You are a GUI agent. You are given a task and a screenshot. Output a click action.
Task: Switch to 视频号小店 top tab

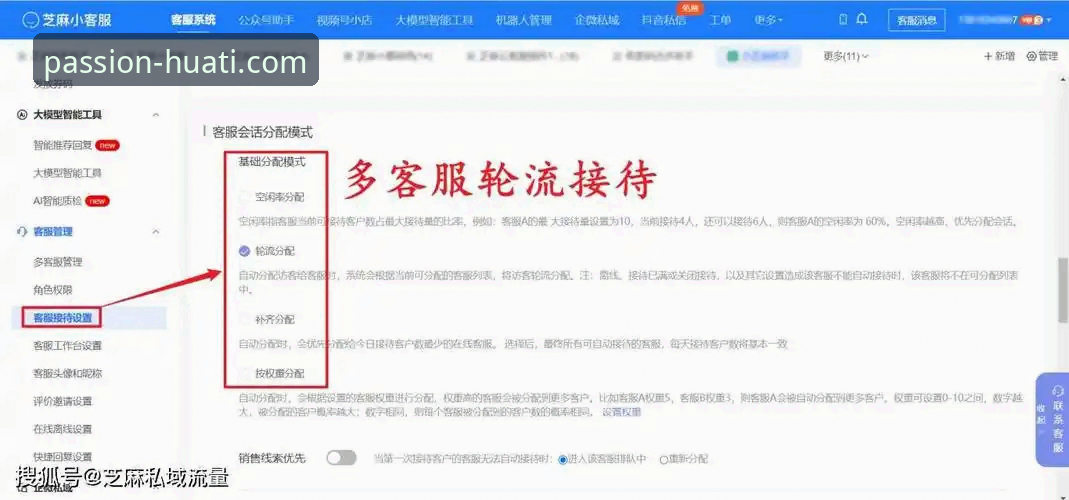point(344,20)
